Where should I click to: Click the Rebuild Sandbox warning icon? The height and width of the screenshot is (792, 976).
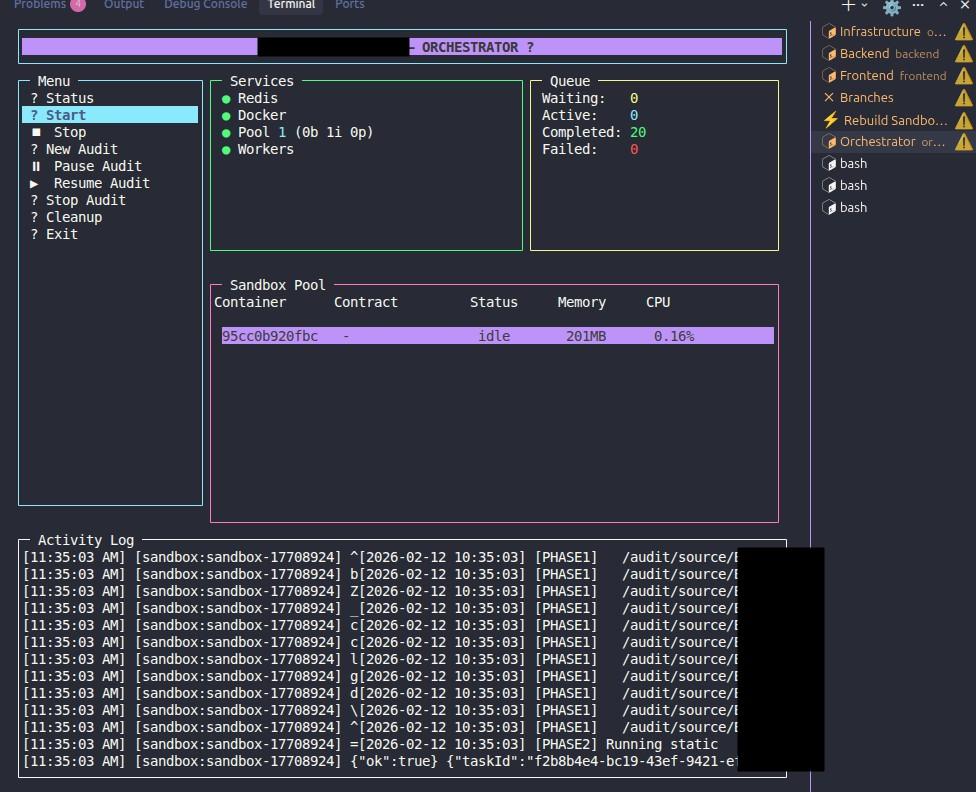[964, 120]
